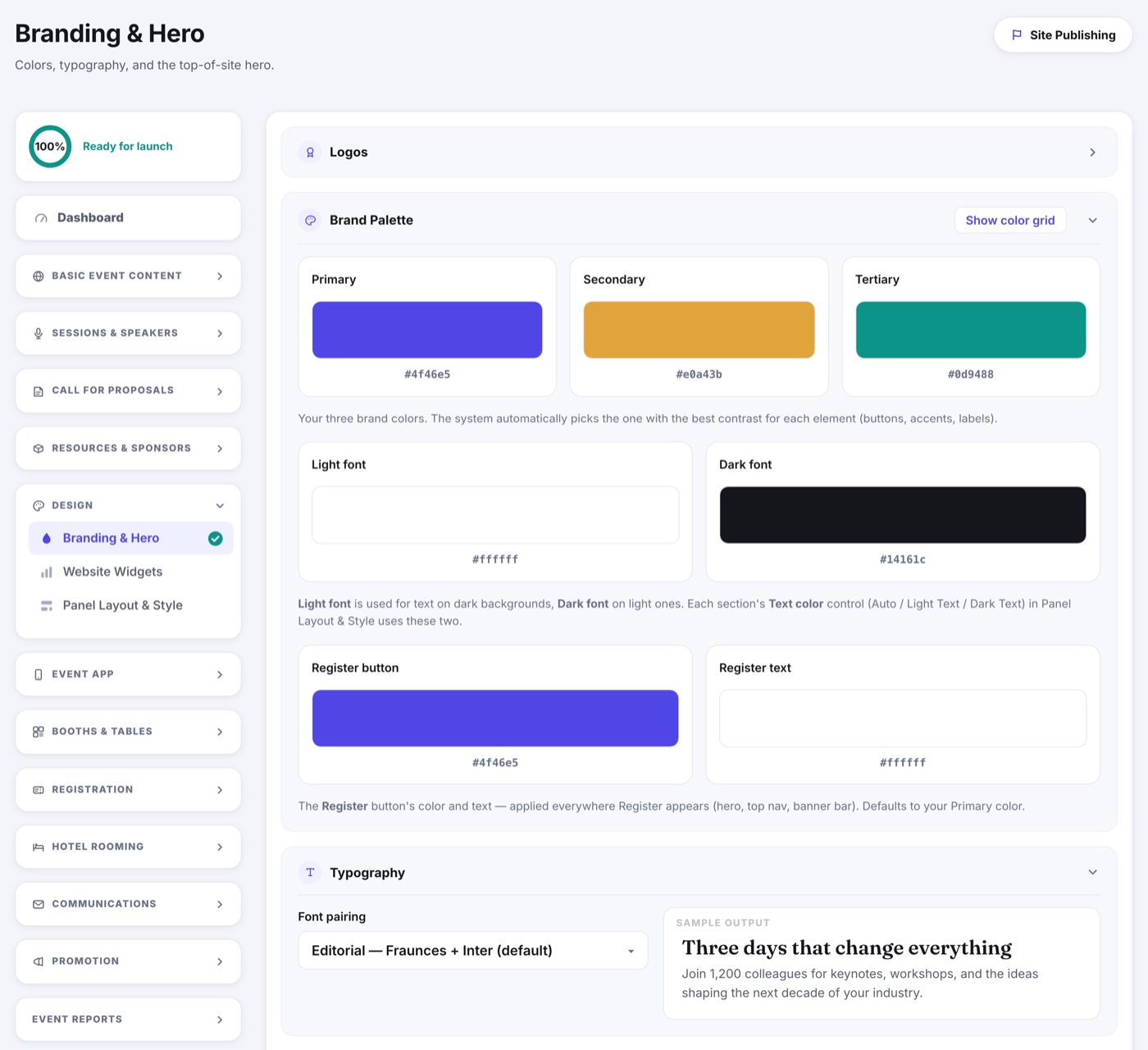This screenshot has height=1050, width=1148.
Task: Click the Site Publishing button
Action: pyautogui.click(x=1064, y=35)
